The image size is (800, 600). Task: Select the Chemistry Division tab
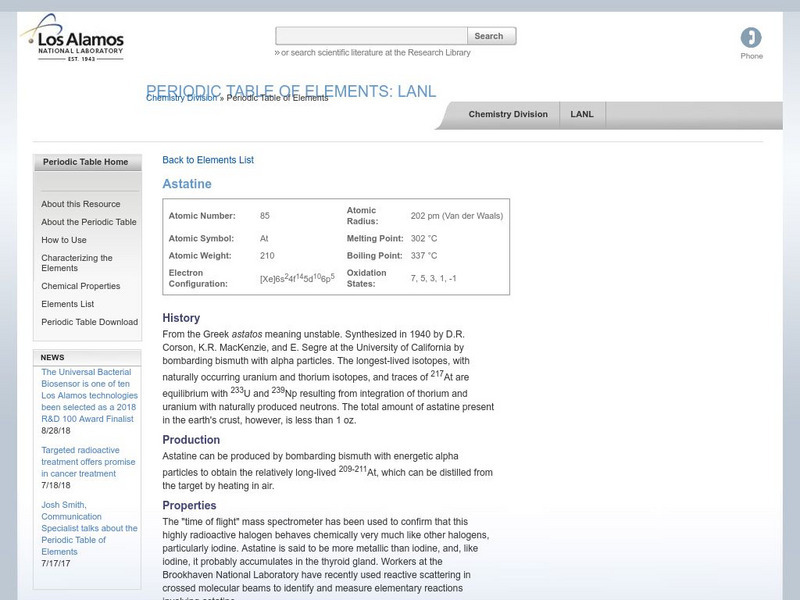508,114
